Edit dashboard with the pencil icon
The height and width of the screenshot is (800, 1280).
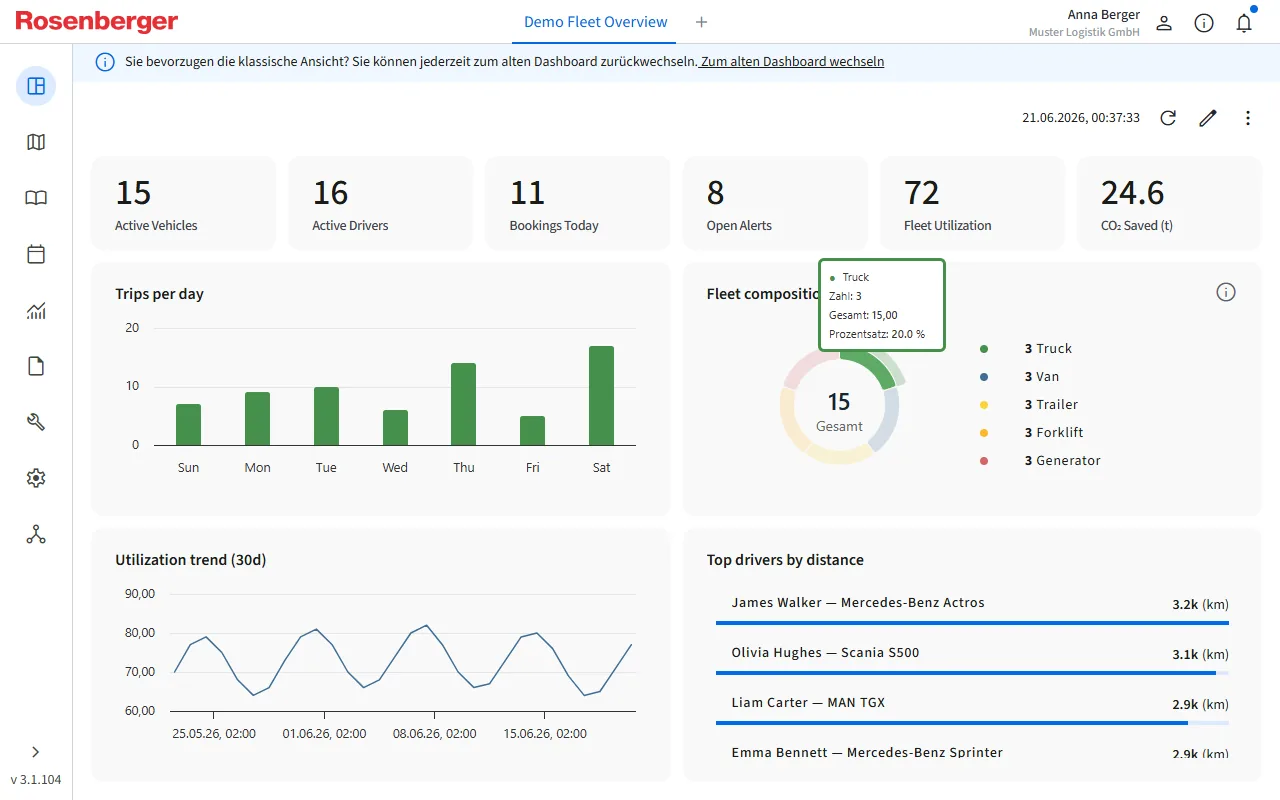[x=1208, y=118]
